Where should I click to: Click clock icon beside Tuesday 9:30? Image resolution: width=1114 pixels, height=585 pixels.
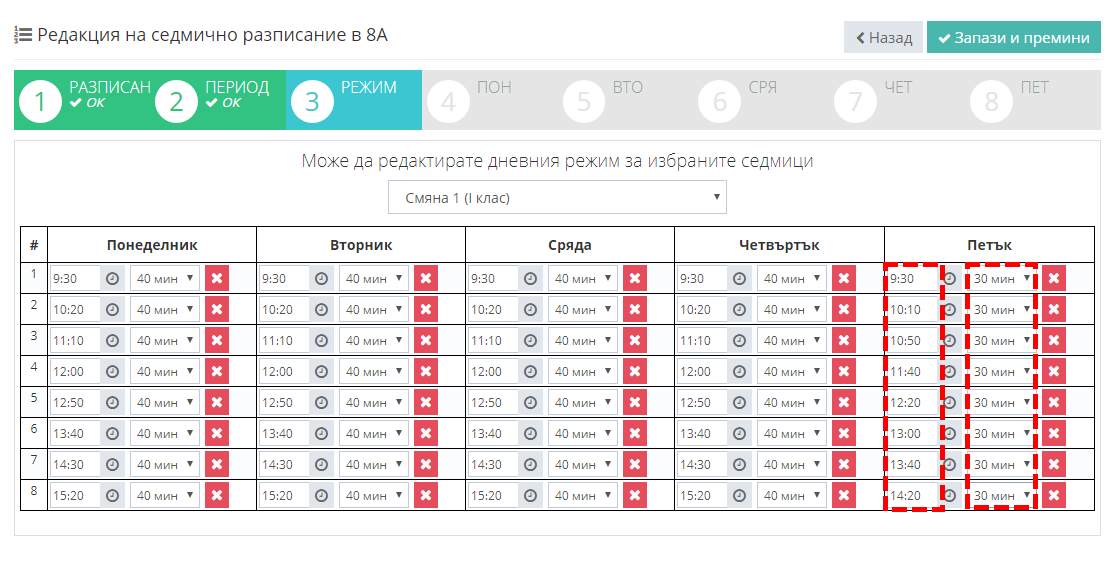click(x=322, y=279)
